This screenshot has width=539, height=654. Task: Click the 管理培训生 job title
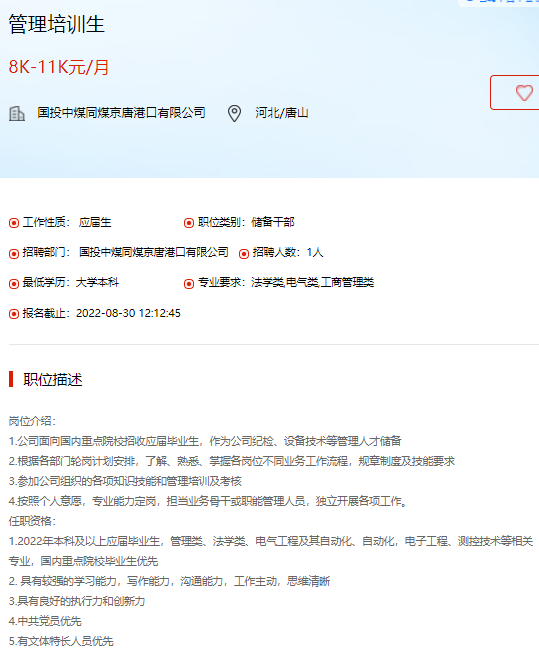click(56, 24)
